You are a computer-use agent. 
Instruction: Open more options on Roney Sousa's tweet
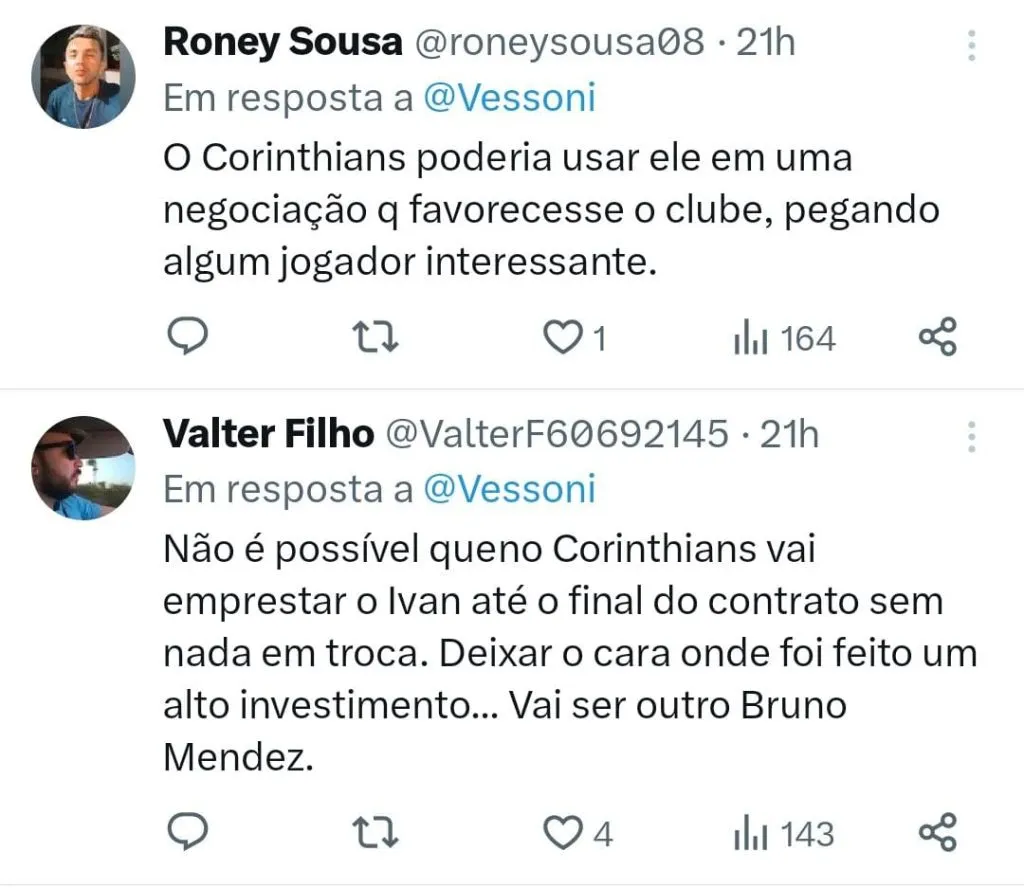[x=970, y=45]
